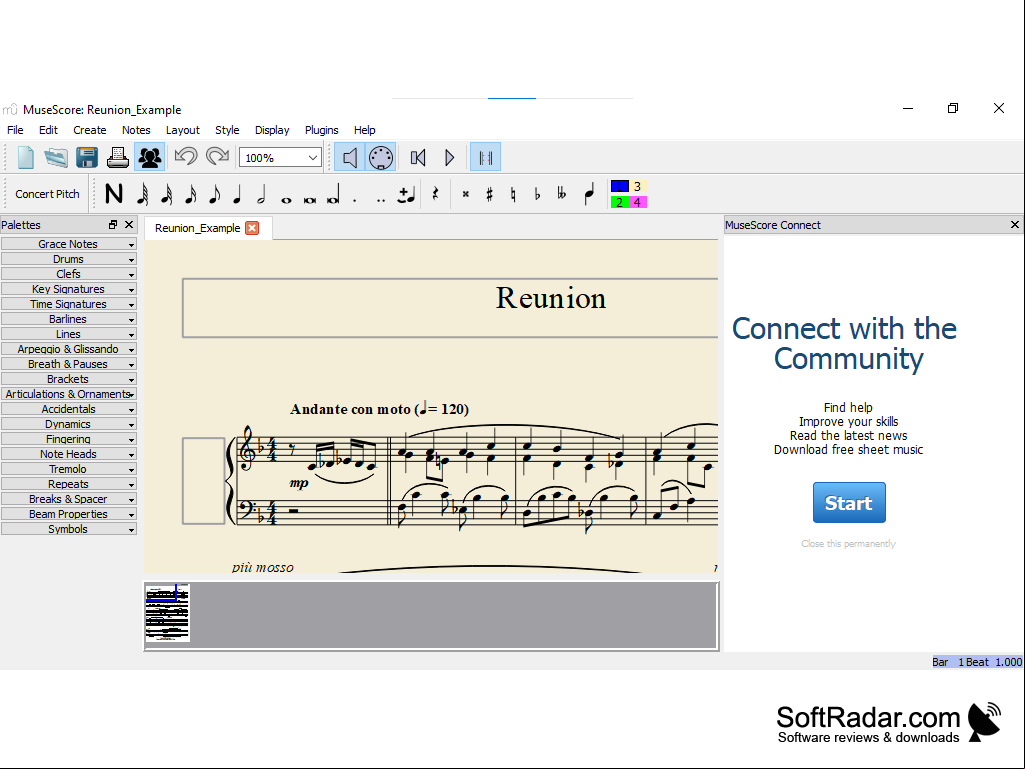Select the 16th note duration
Screen dimensions: 1025x769
point(191,194)
